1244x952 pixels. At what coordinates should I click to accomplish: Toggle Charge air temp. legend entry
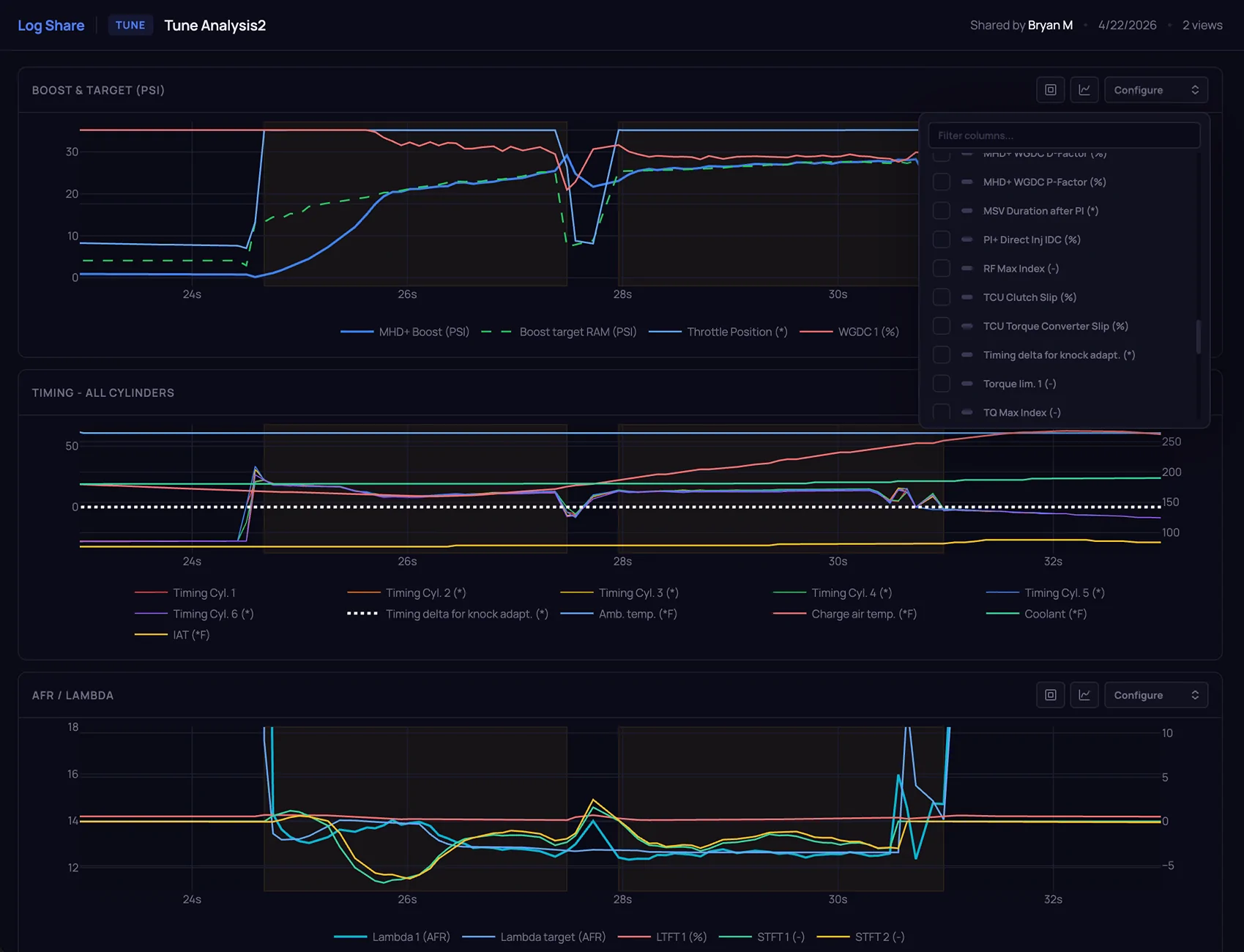pos(845,614)
